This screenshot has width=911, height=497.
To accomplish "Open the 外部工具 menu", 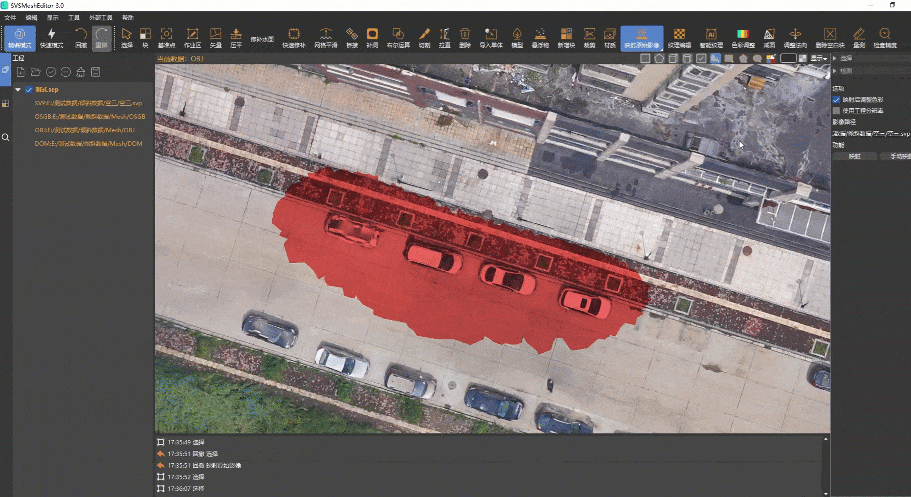I will coord(99,18).
